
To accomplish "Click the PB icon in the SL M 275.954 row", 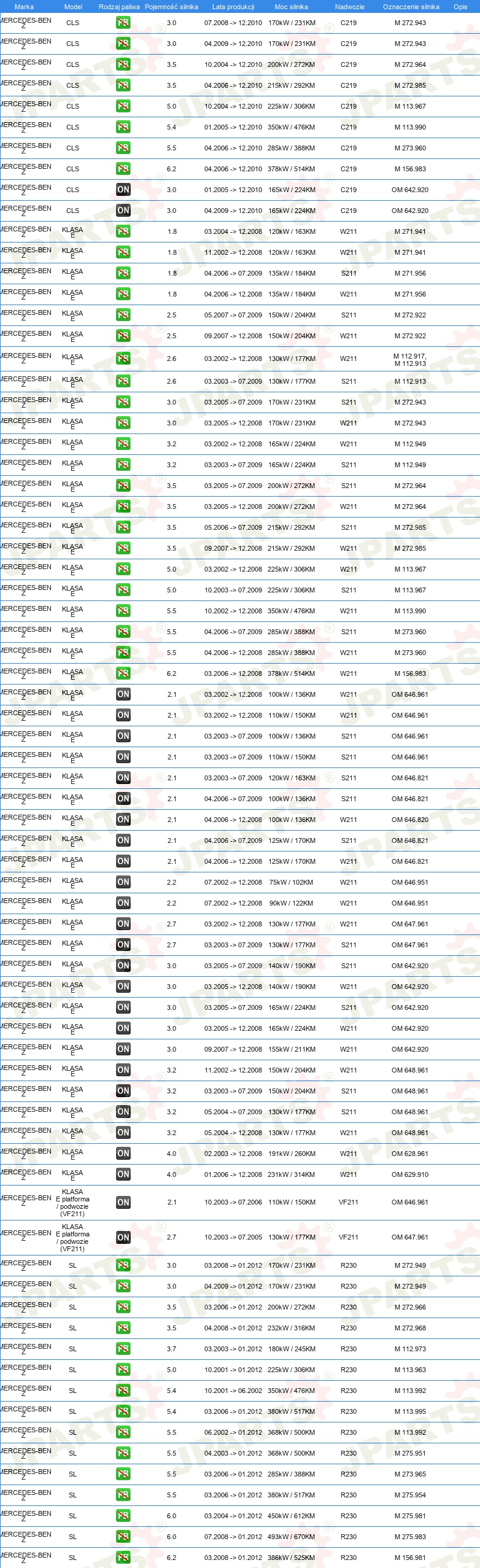I will 123,1495.
